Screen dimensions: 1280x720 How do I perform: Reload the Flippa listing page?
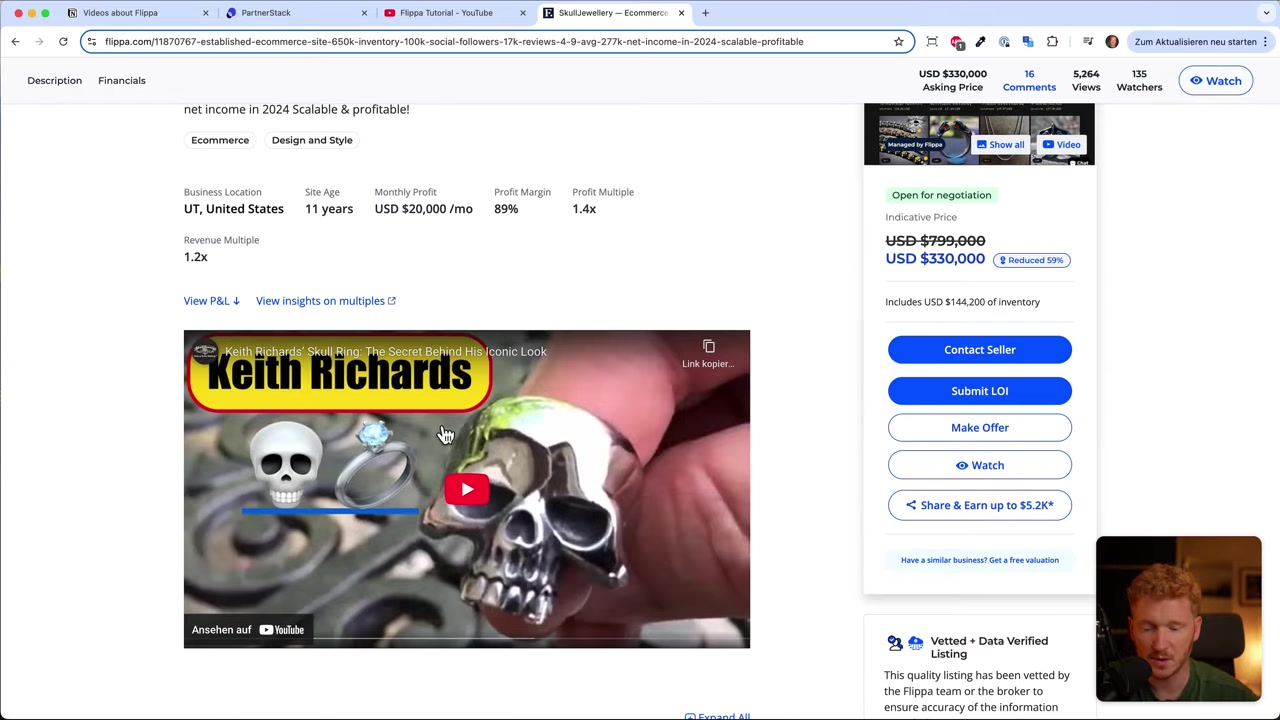[63, 41]
